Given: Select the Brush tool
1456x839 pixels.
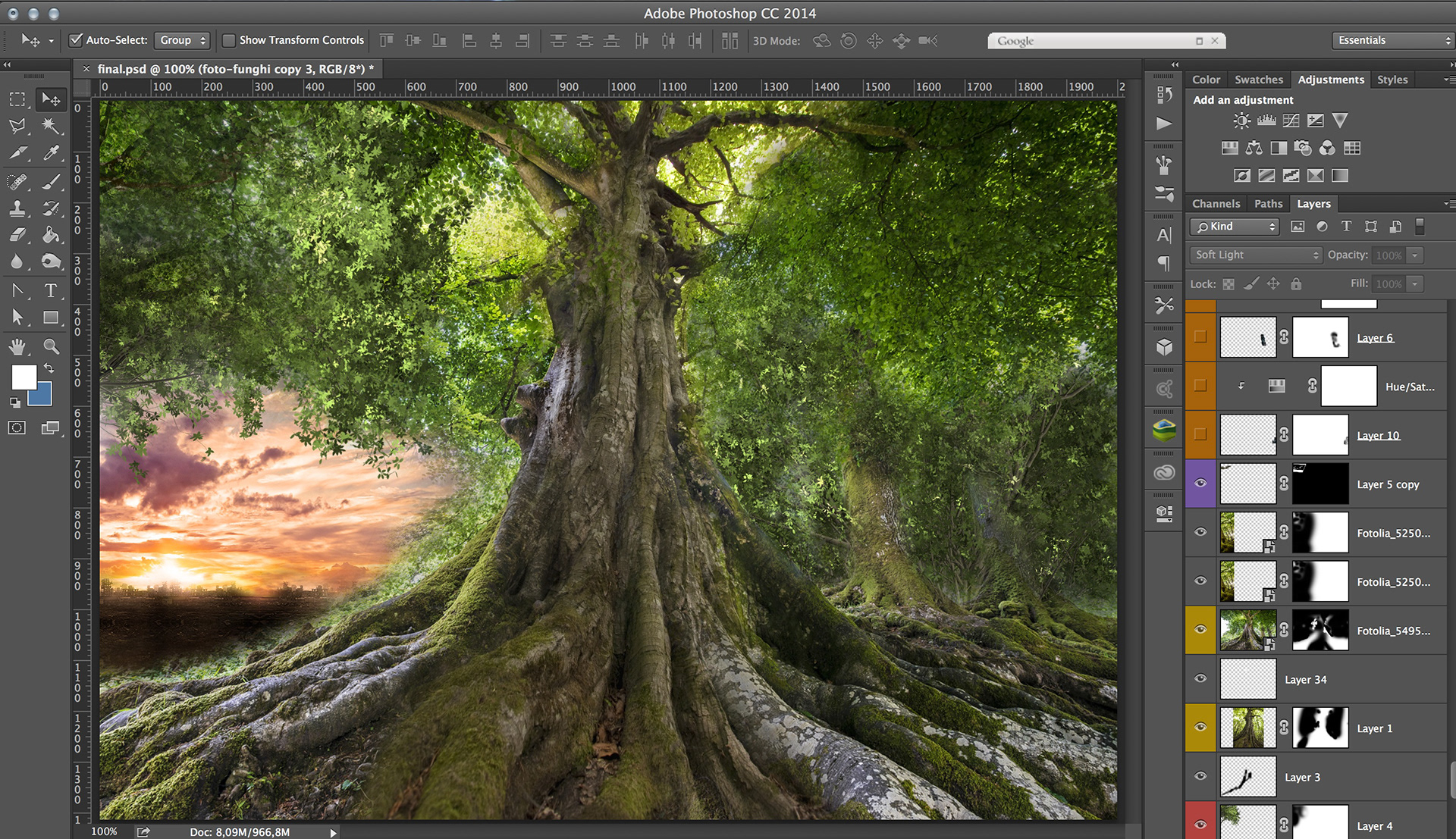Looking at the screenshot, I should [51, 181].
